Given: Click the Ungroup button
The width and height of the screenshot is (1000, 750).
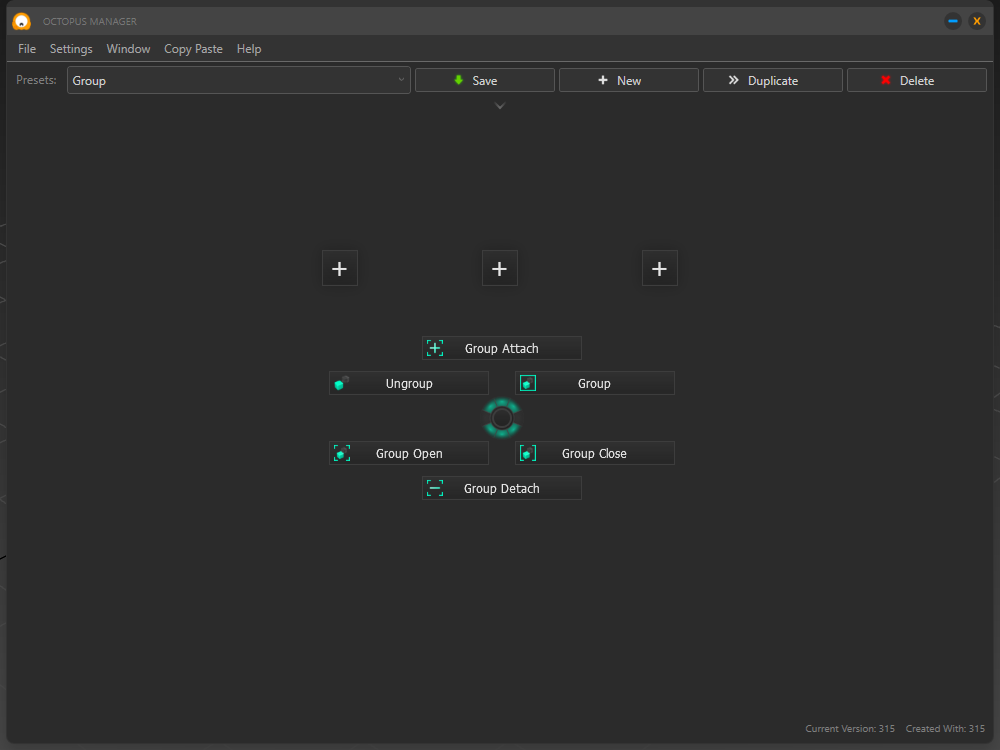Looking at the screenshot, I should point(409,383).
